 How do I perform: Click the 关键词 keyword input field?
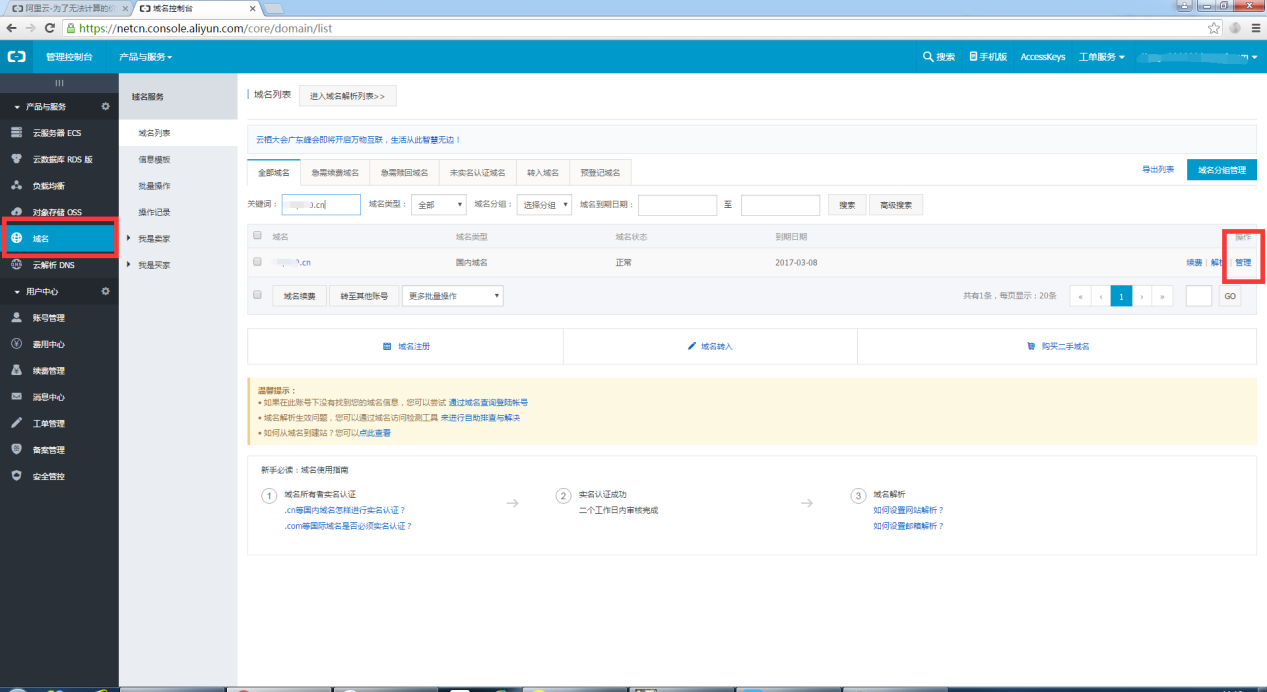pos(321,205)
